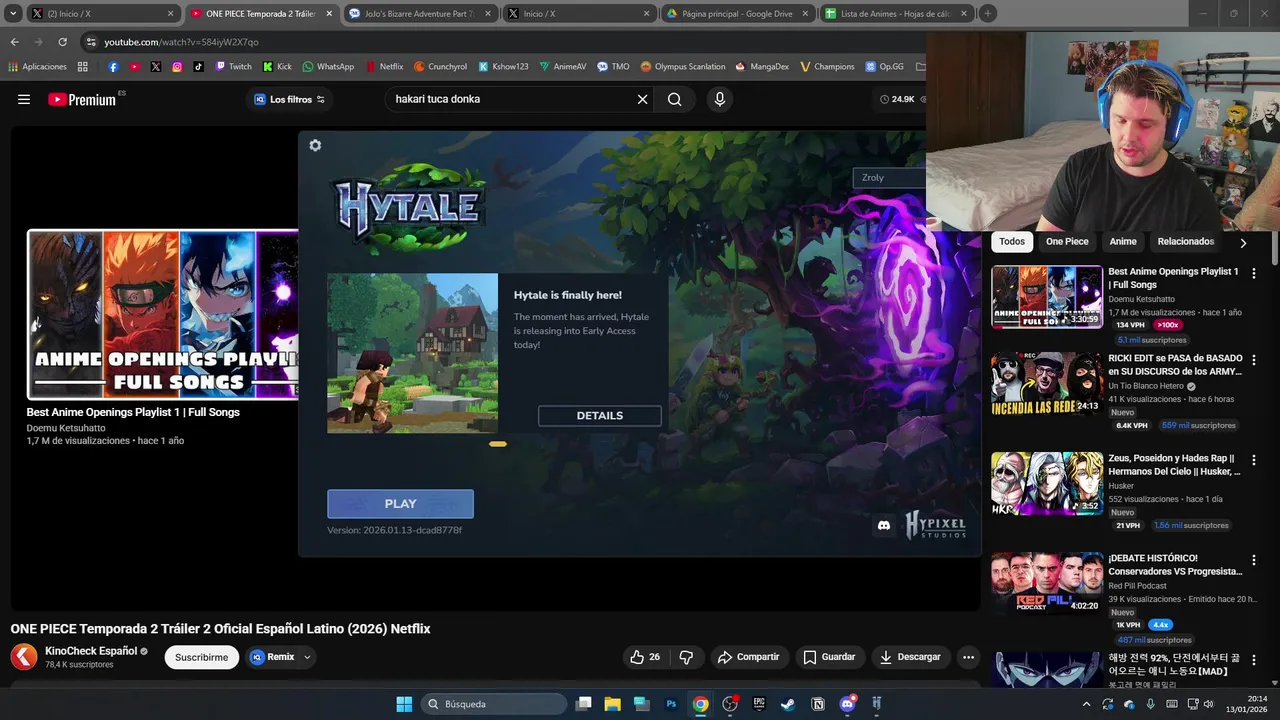1280x720 pixels.
Task: Open Notion from the taskbar
Action: click(818, 704)
